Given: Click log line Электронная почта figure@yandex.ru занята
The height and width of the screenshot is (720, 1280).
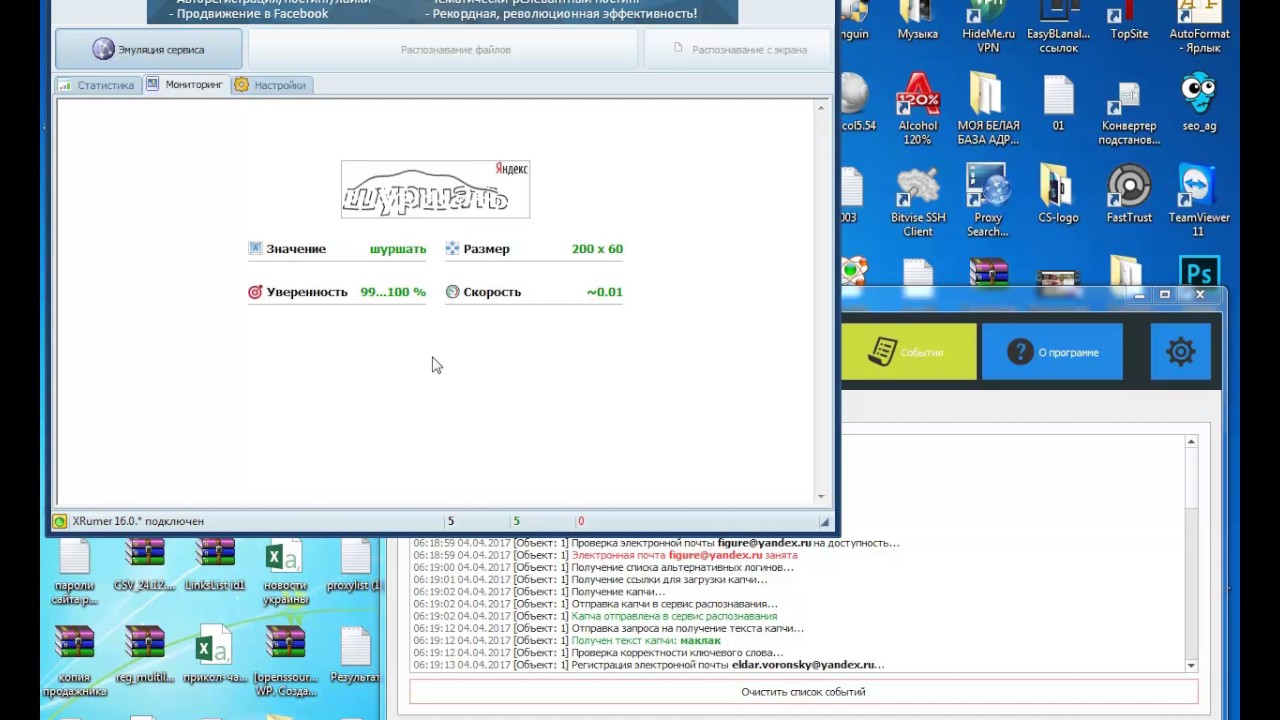Looking at the screenshot, I should coord(605,555).
